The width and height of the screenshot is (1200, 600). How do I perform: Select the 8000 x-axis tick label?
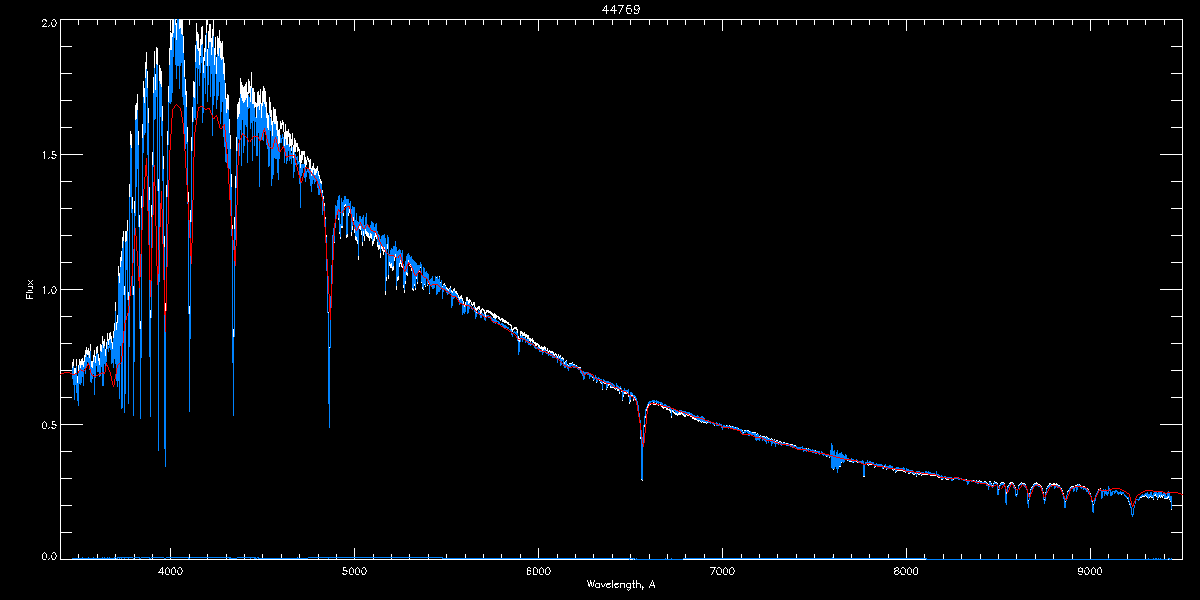click(x=906, y=571)
